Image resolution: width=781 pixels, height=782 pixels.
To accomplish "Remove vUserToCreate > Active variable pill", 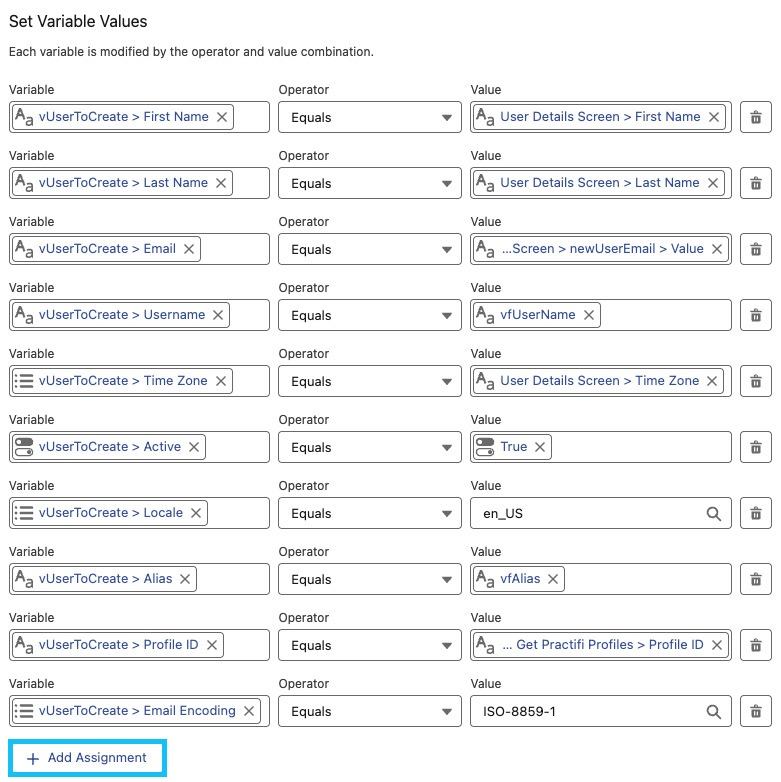I will click(x=194, y=447).
